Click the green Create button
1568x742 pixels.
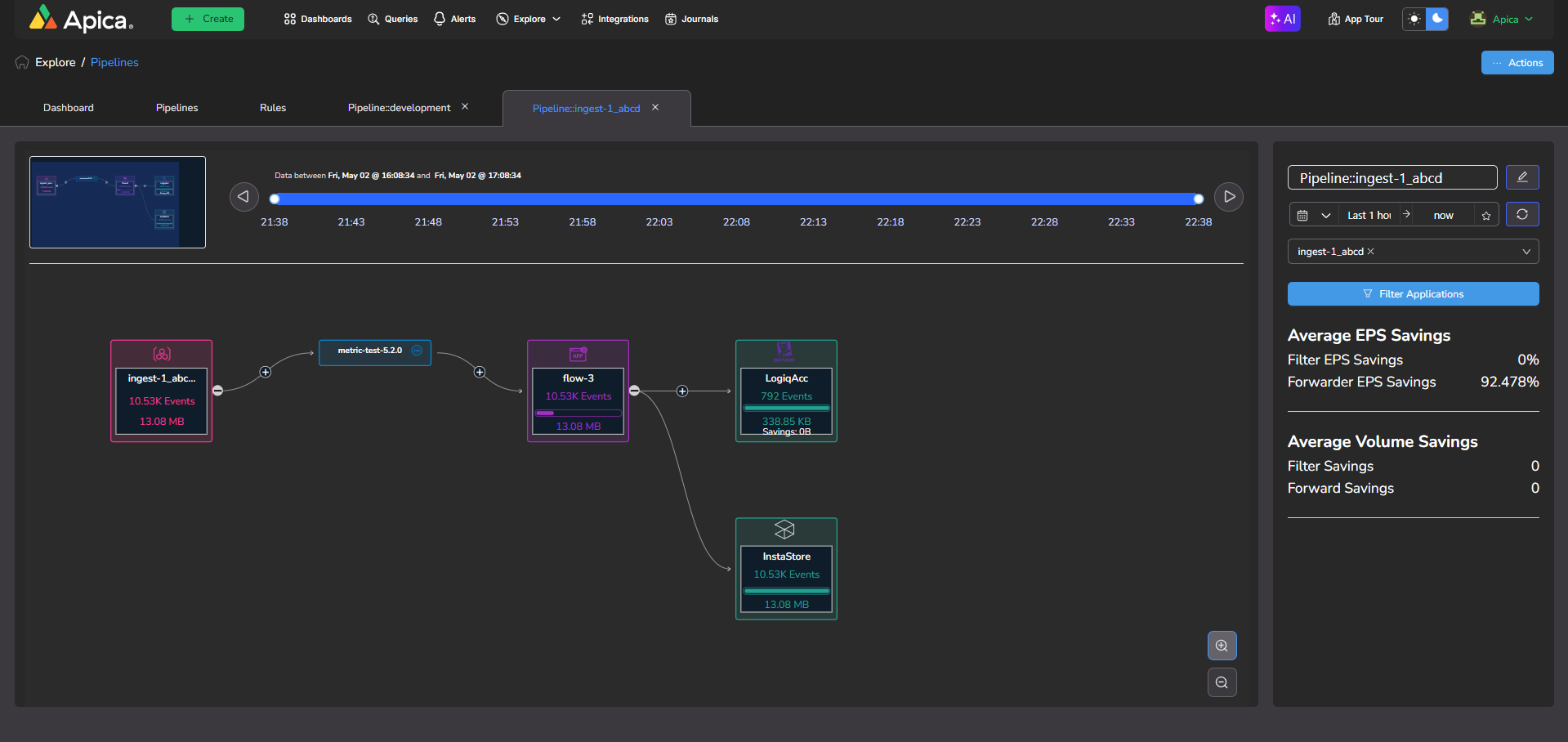coord(208,19)
